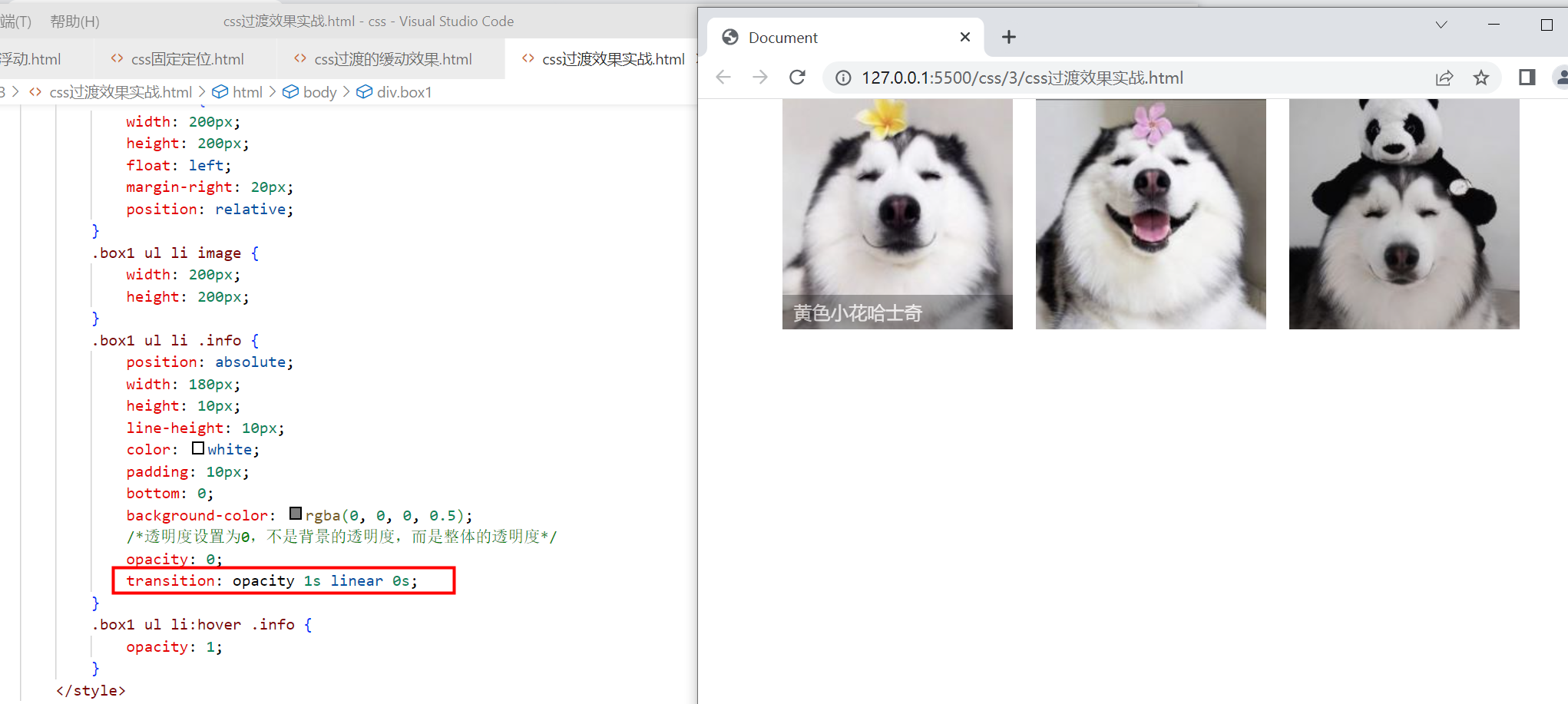
Task: Click the transition: opacity 1s linear line
Action: (x=272, y=580)
